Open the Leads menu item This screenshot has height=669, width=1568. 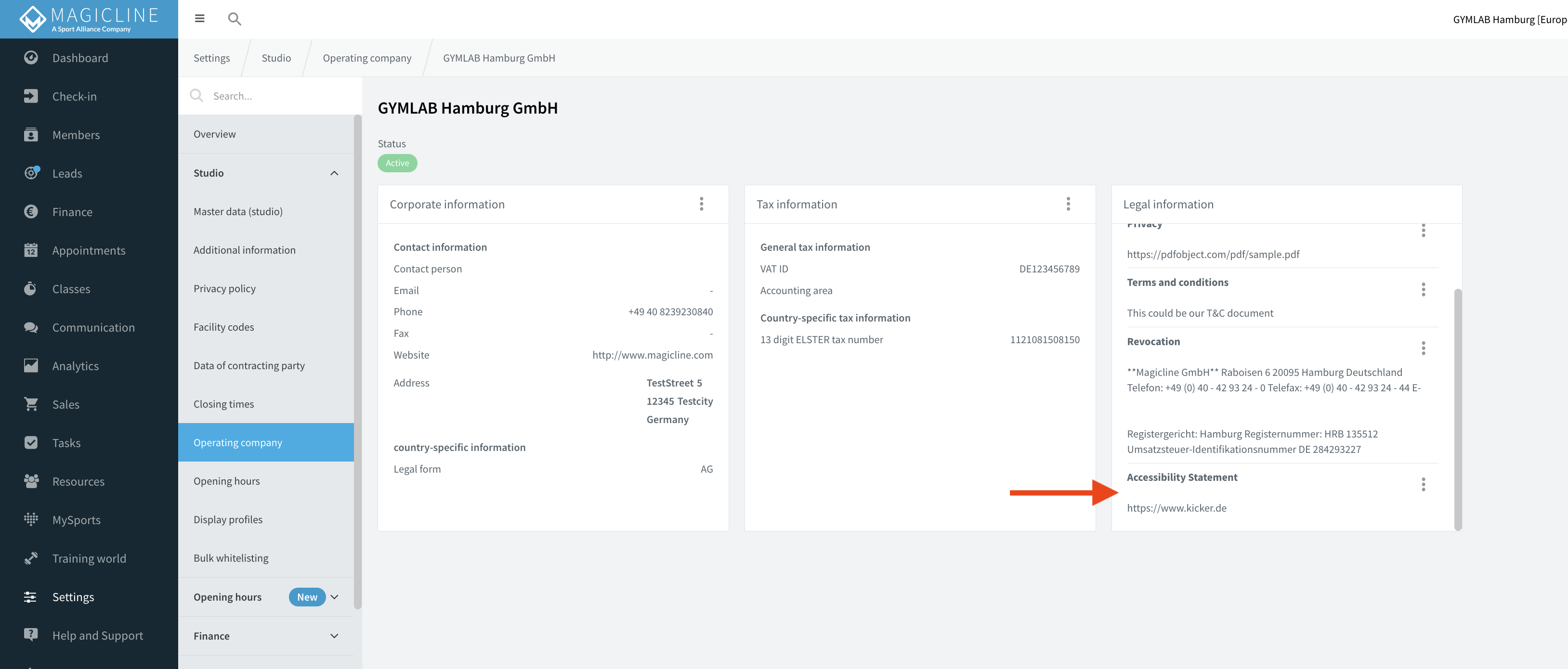(x=89, y=173)
